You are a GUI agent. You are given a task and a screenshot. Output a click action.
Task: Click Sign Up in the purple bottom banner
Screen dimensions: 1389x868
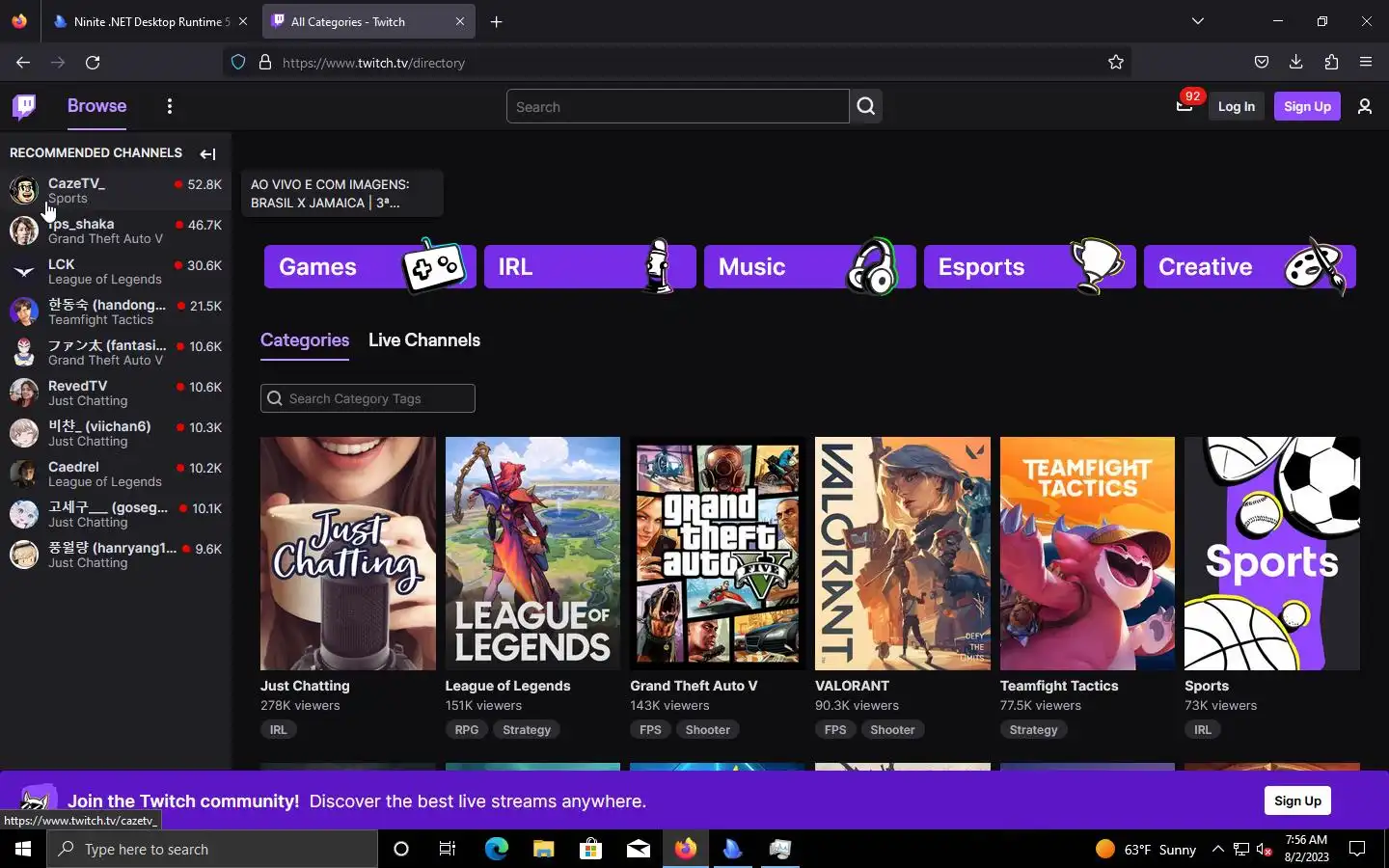[1297, 800]
